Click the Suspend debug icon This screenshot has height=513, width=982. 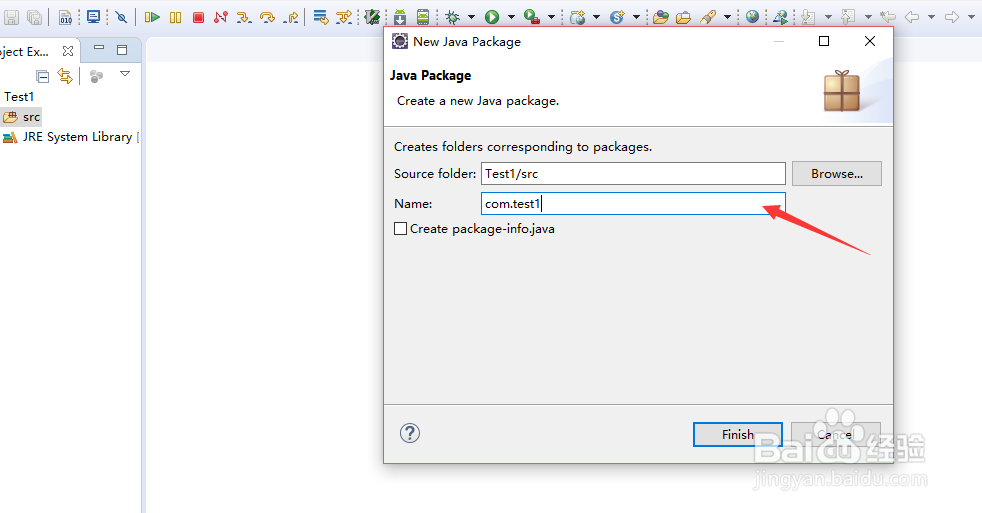[x=175, y=17]
